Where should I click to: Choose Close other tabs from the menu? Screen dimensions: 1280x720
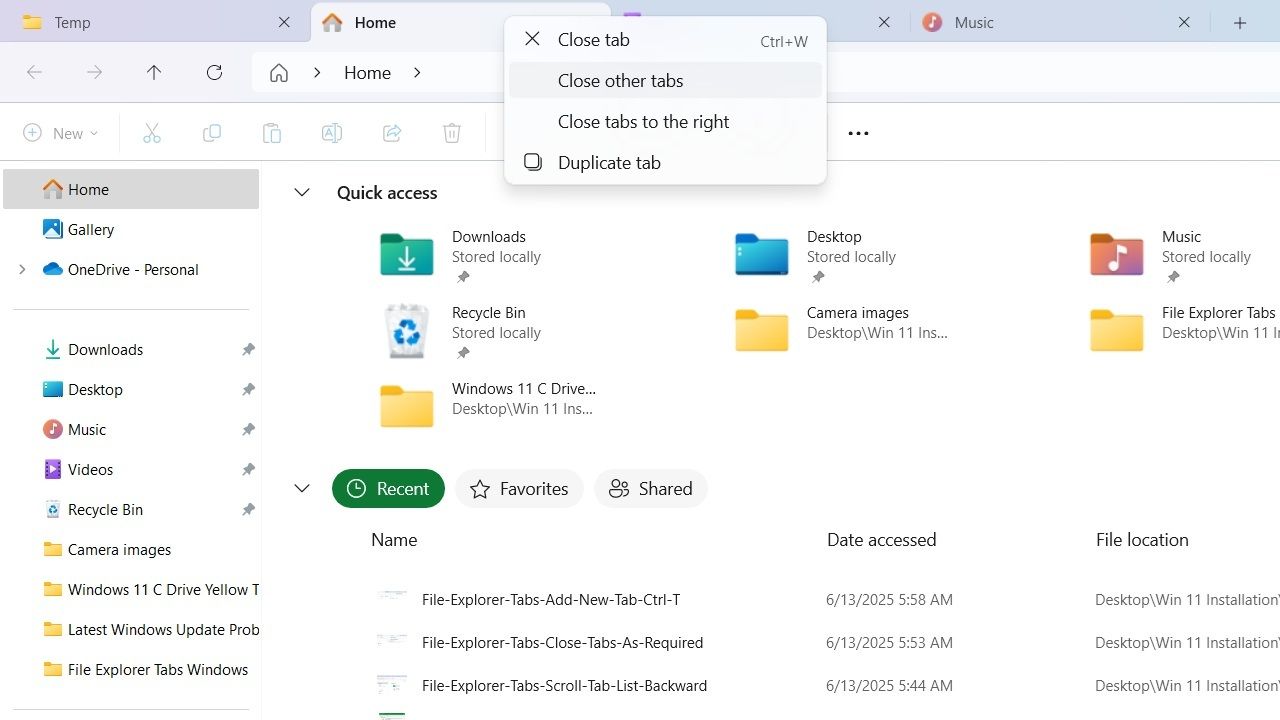point(620,80)
